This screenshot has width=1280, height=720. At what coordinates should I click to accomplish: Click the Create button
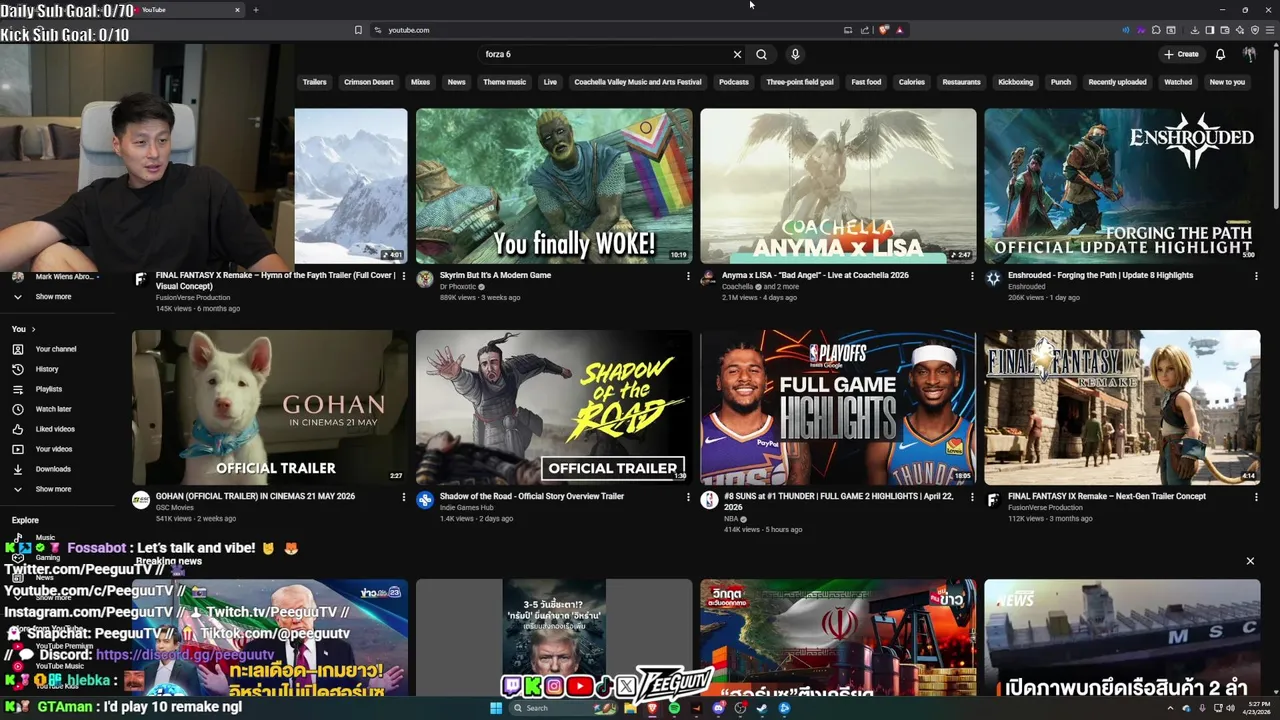point(1181,54)
